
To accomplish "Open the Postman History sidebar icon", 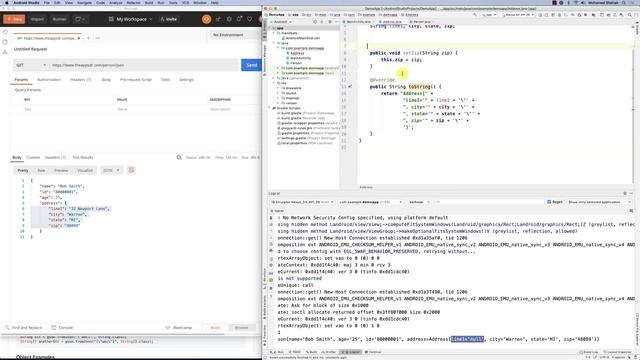I will 5,32.
